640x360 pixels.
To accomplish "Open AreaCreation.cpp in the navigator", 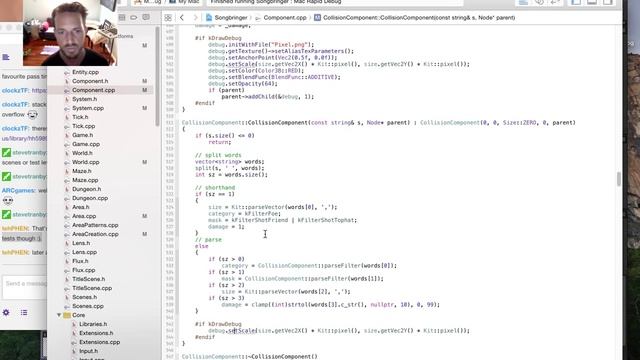I will tap(95, 234).
